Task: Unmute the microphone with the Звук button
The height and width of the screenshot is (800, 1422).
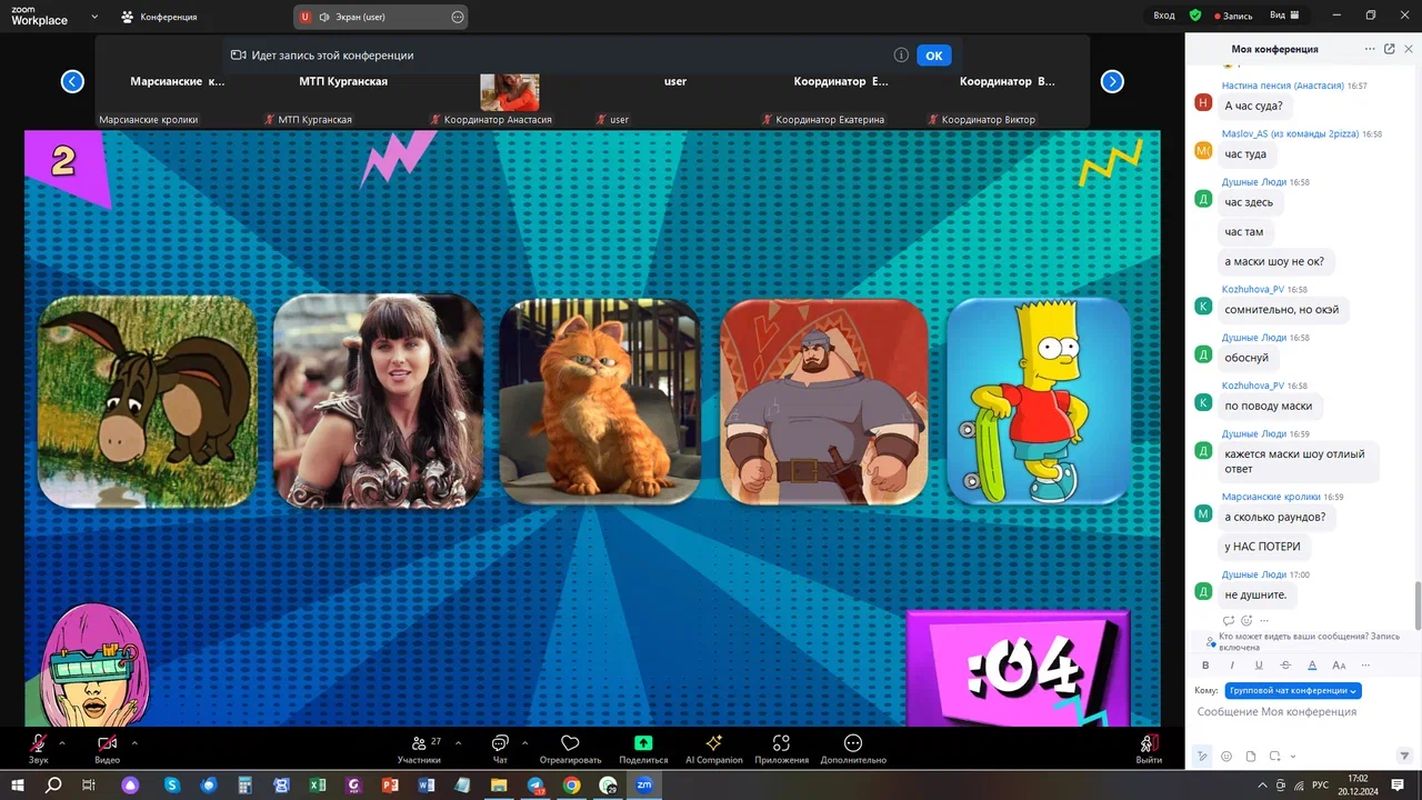Action: click(38, 748)
